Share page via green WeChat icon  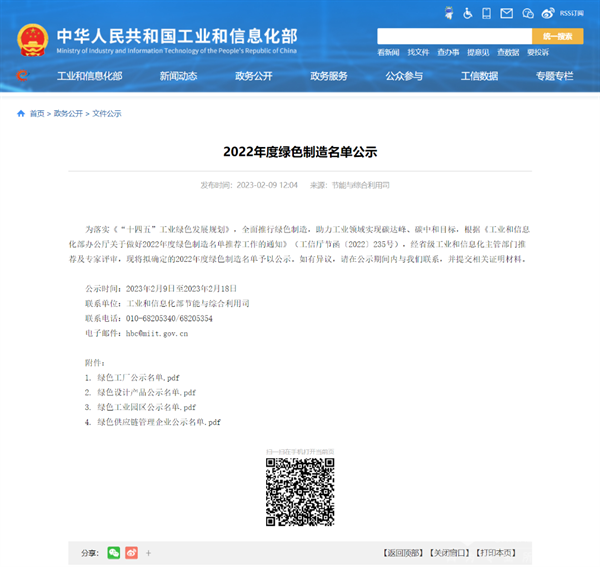click(114, 552)
